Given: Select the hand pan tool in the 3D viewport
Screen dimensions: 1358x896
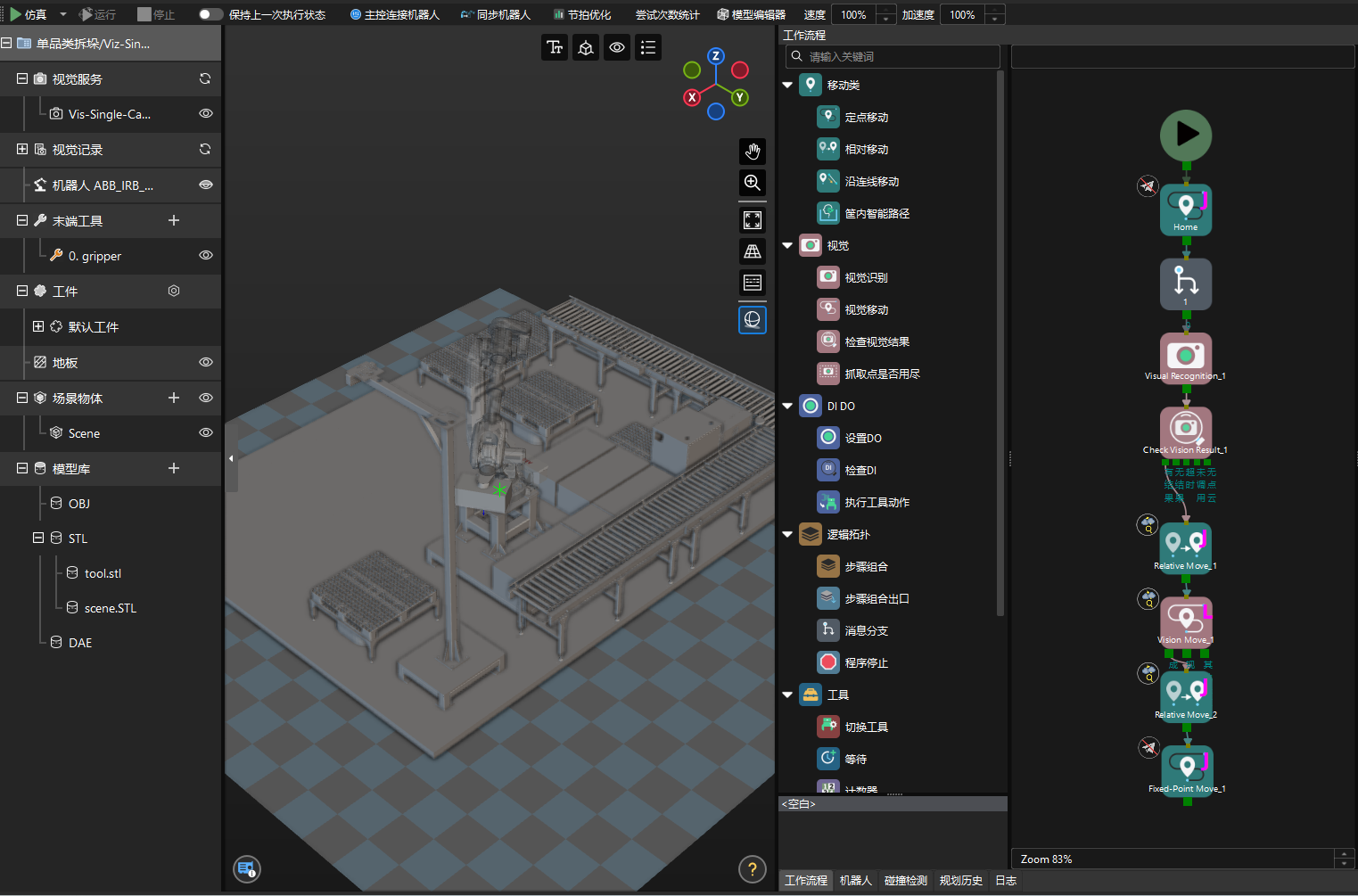Looking at the screenshot, I should (x=753, y=152).
